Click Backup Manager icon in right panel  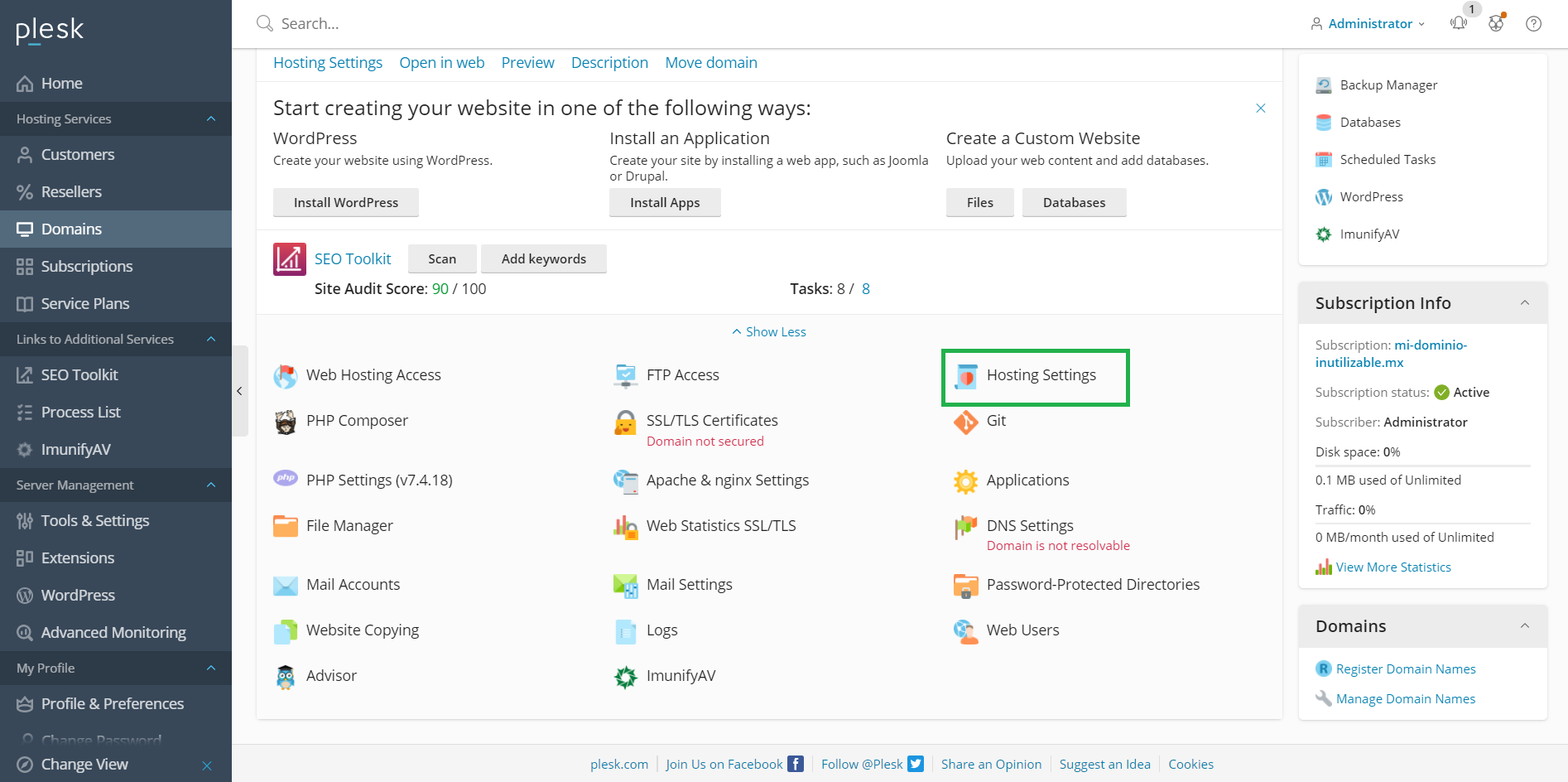pos(1324,85)
